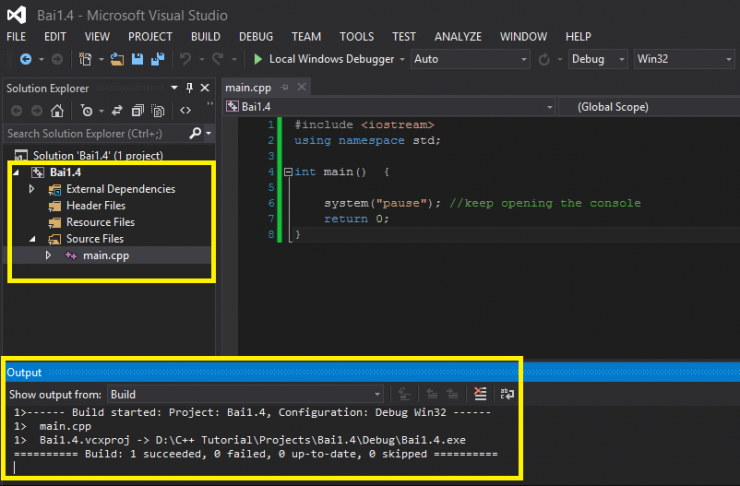Click the Find Message in Code icon

click(404, 394)
